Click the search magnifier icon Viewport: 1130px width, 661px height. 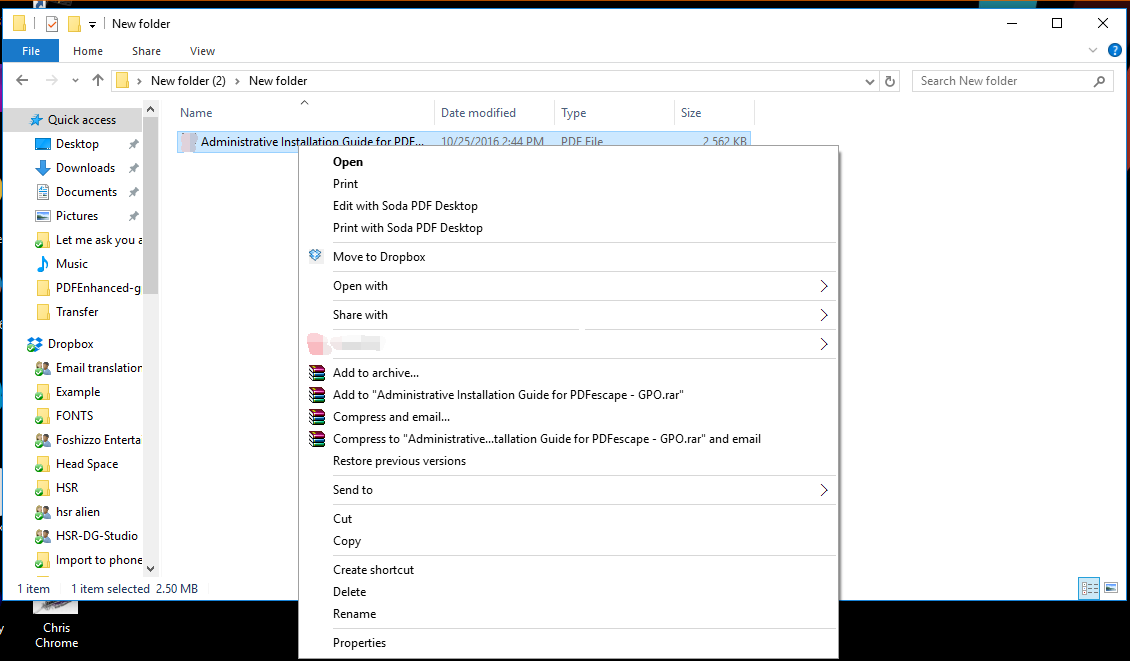(1099, 81)
